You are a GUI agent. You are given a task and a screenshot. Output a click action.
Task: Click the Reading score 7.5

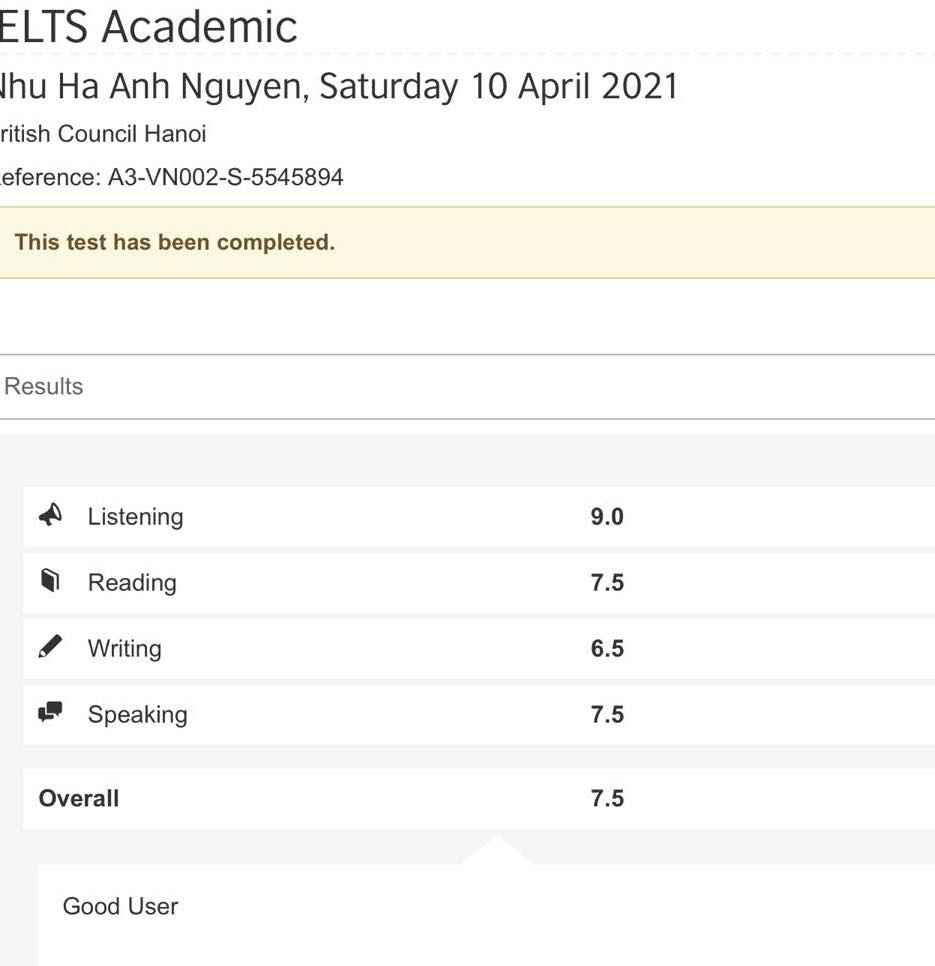point(607,583)
